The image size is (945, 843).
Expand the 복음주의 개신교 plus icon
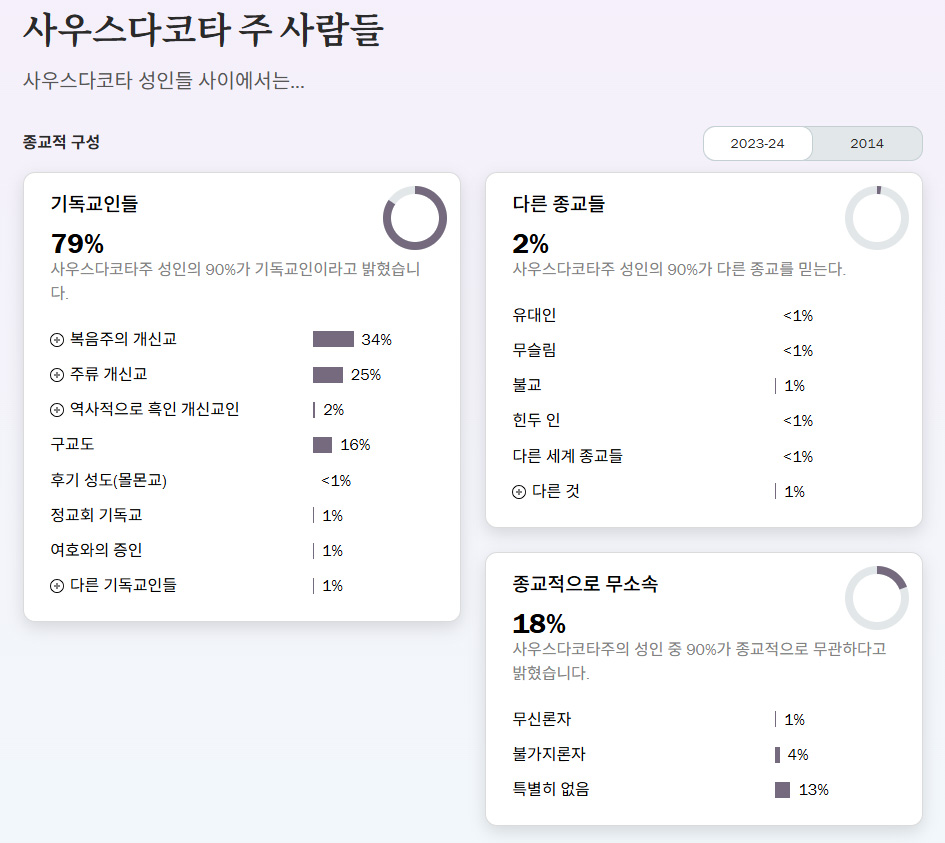57,340
